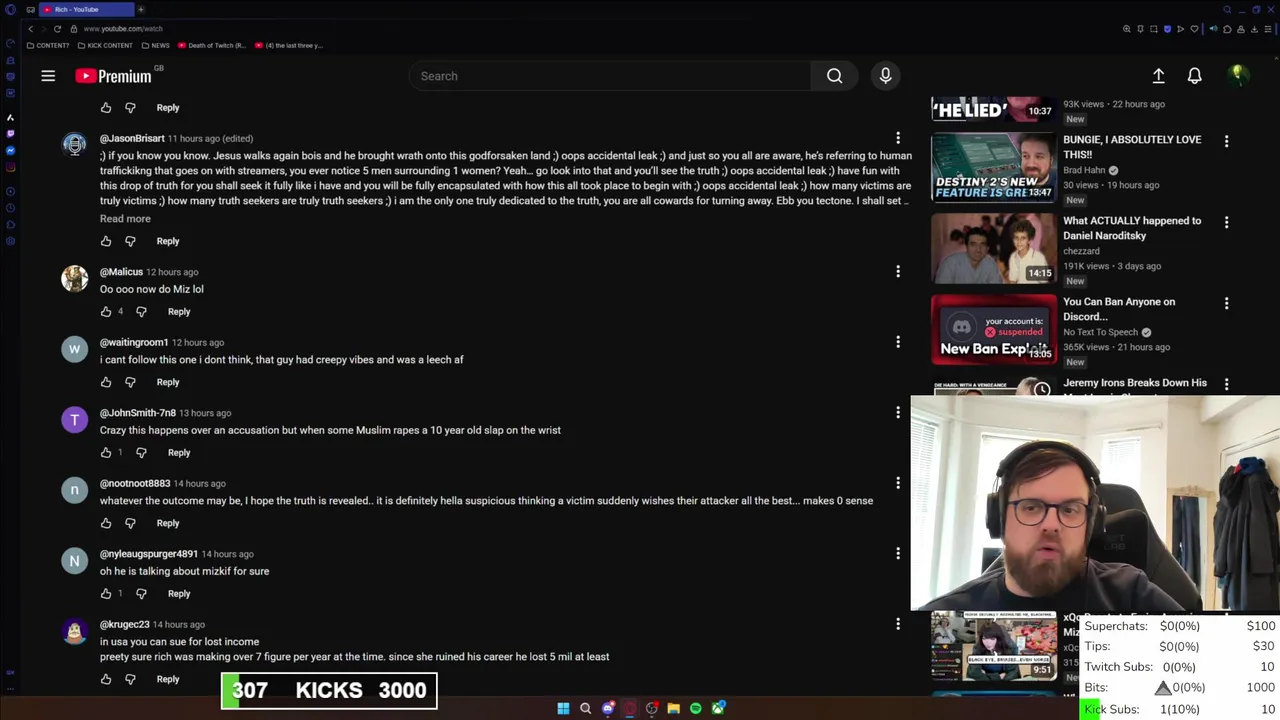Open options menu for @nyleaugspurger4891's comment
Image resolution: width=1280 pixels, height=720 pixels.
click(898, 554)
